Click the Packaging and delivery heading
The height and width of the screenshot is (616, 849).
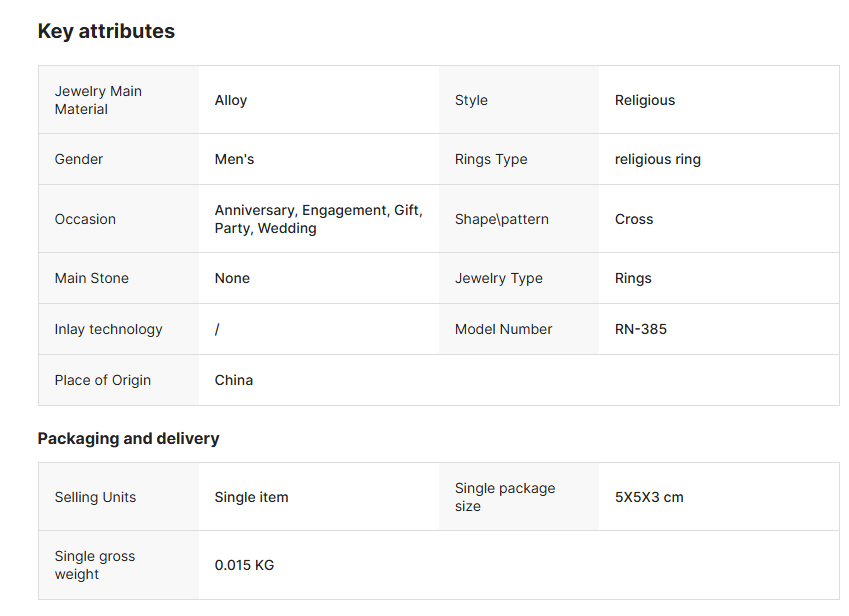point(128,438)
